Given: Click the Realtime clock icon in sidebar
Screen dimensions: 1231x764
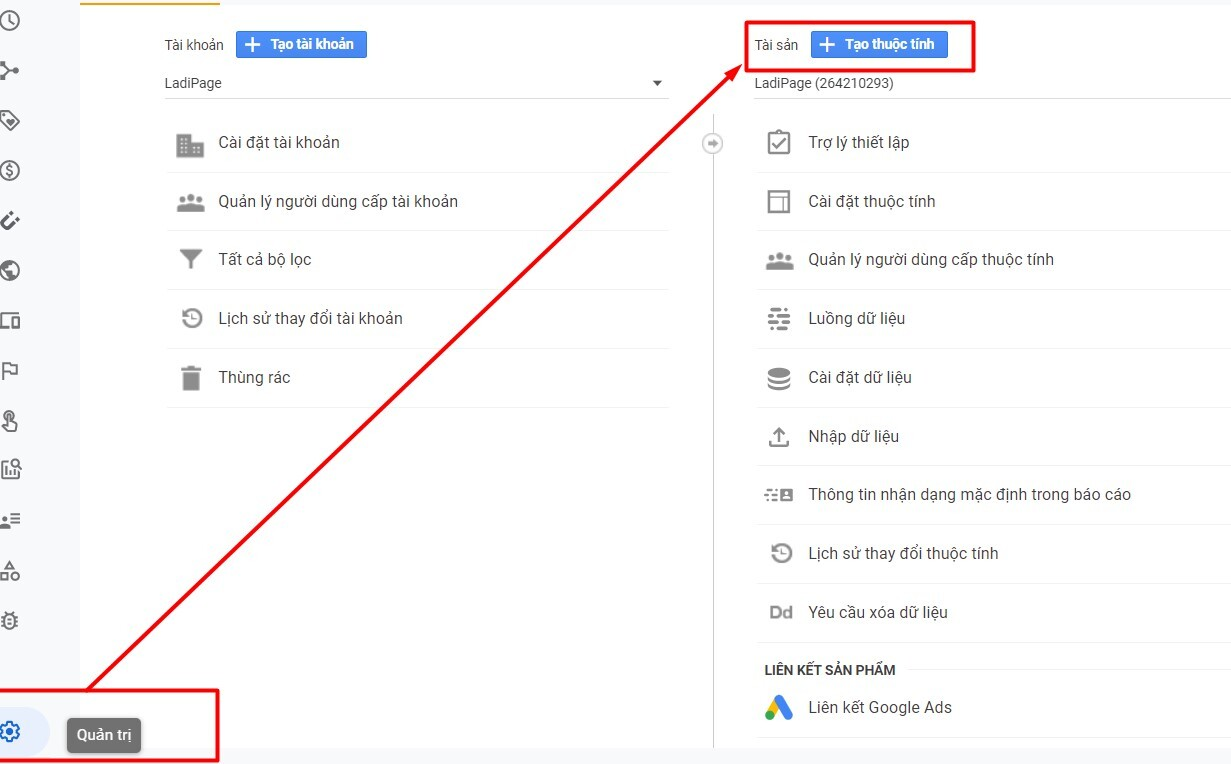Looking at the screenshot, I should (10, 20).
